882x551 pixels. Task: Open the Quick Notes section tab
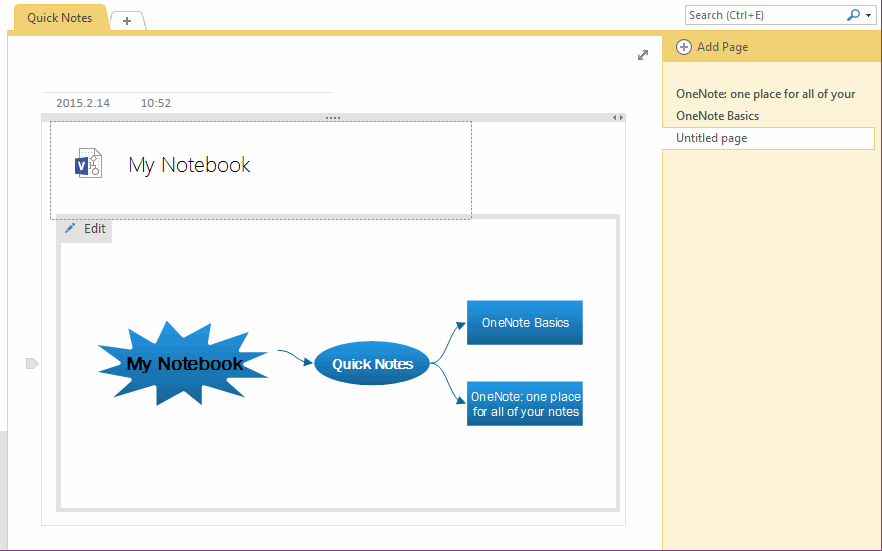60,17
